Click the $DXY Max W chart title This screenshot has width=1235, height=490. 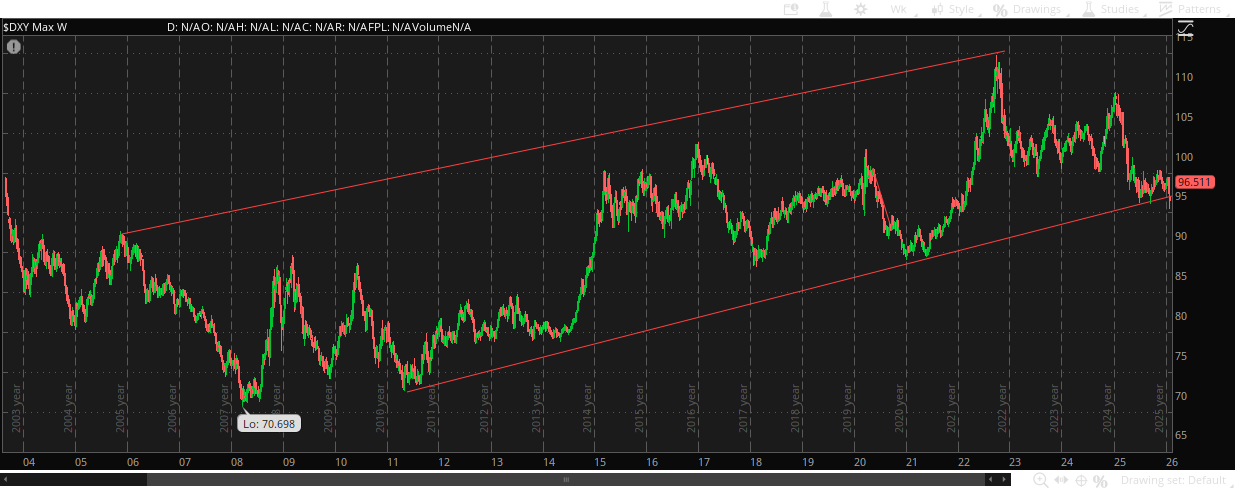click(x=35, y=27)
